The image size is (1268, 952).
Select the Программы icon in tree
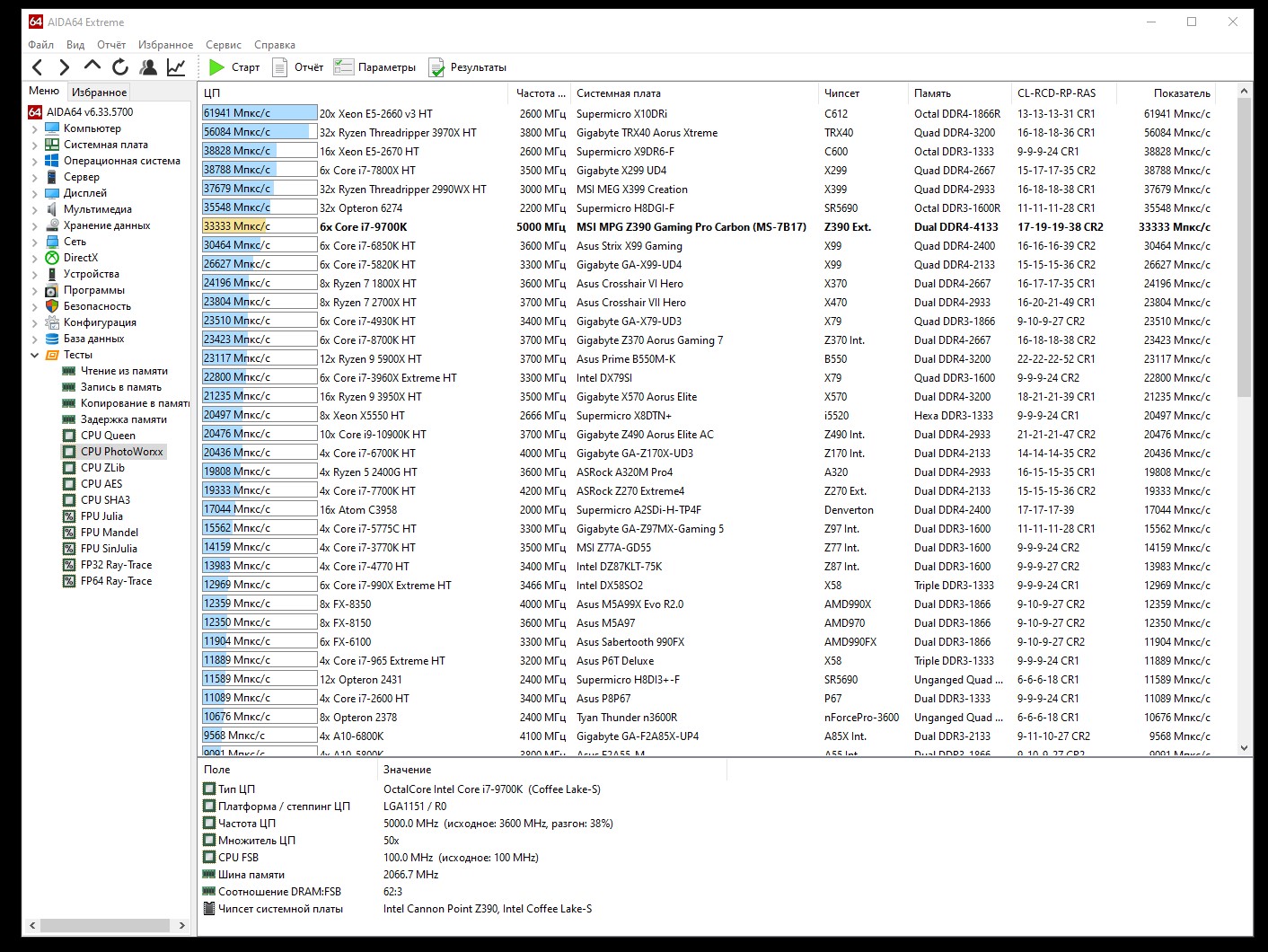[x=52, y=290]
